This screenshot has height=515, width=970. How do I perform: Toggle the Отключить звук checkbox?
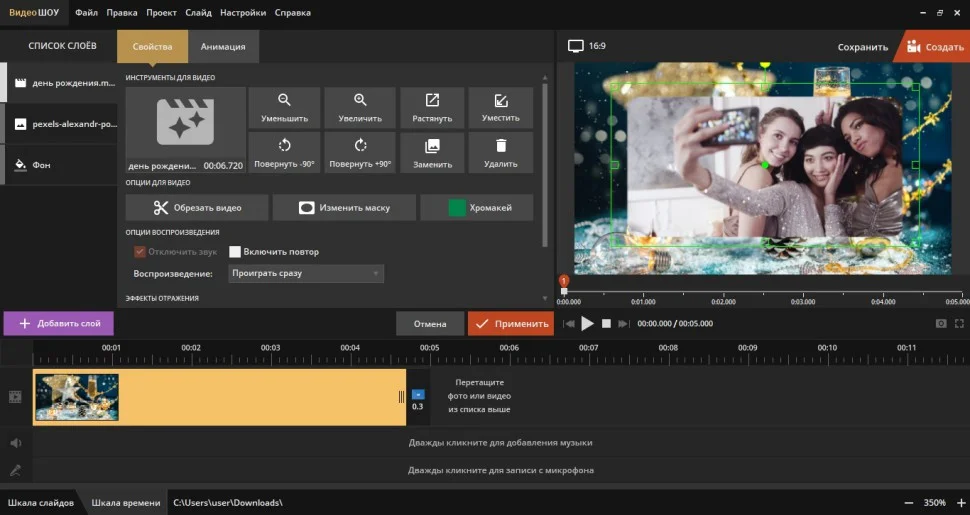(140, 252)
